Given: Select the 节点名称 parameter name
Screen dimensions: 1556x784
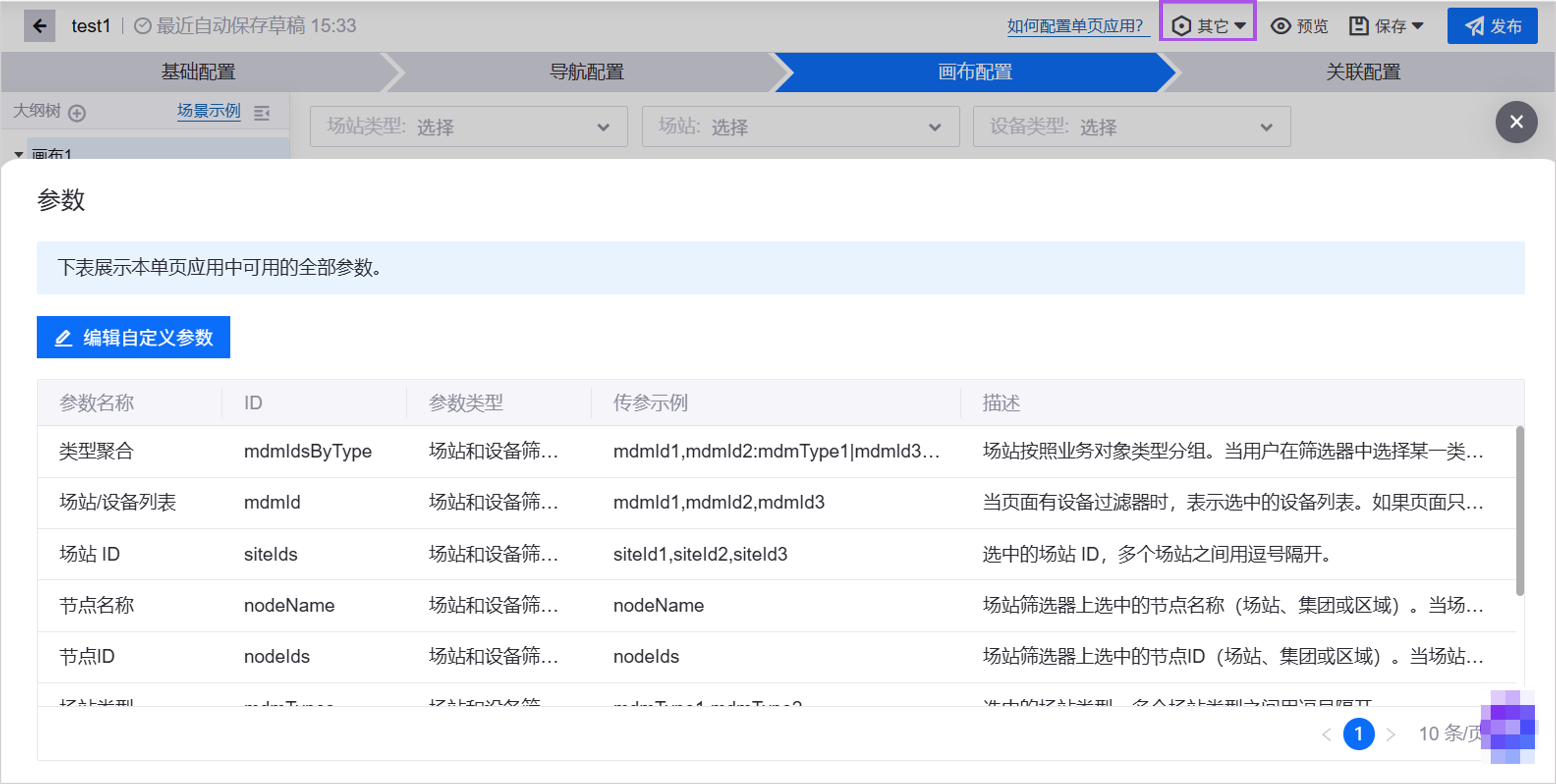Looking at the screenshot, I should pos(97,605).
